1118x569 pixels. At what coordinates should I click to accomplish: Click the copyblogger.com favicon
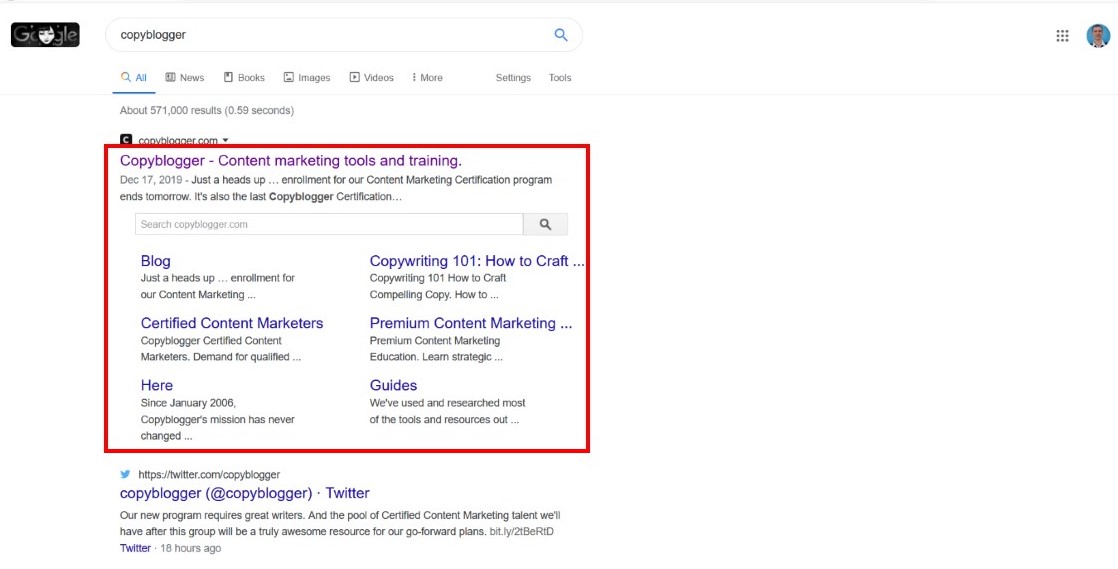126,141
